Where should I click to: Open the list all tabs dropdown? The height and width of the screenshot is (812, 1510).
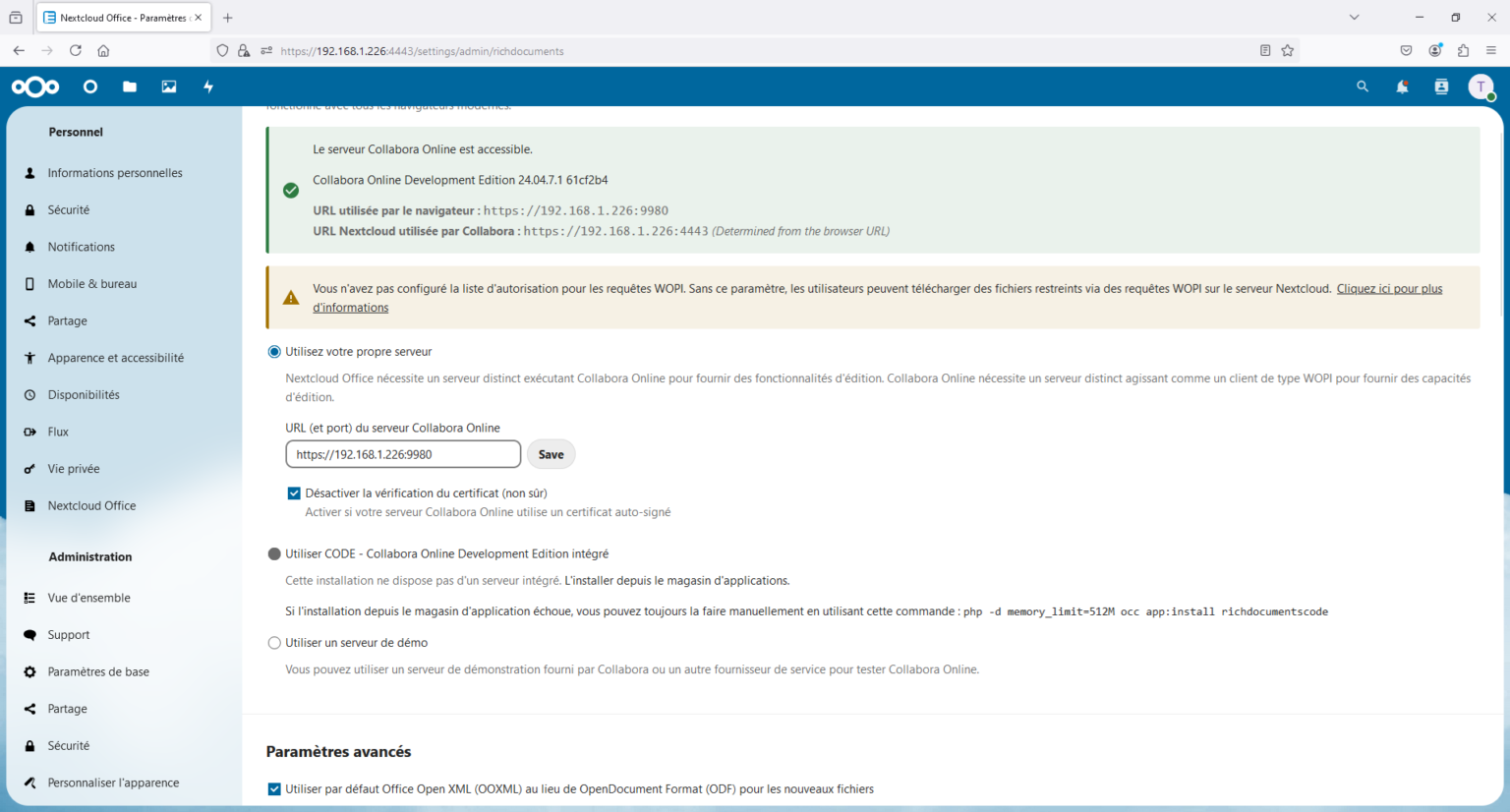point(1354,17)
